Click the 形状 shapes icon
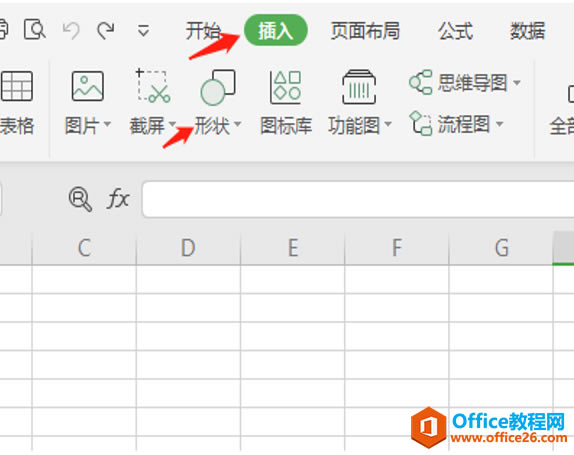The height and width of the screenshot is (455, 574). [x=218, y=87]
